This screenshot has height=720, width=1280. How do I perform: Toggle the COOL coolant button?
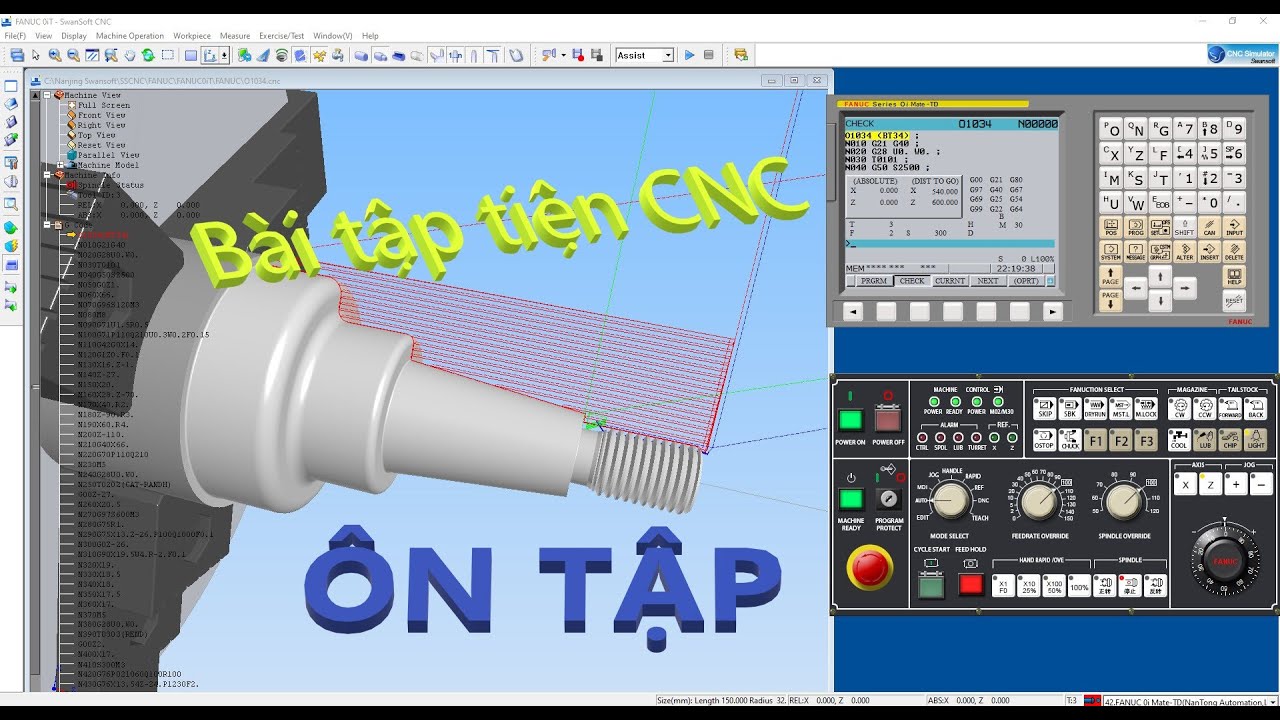pyautogui.click(x=1180, y=440)
